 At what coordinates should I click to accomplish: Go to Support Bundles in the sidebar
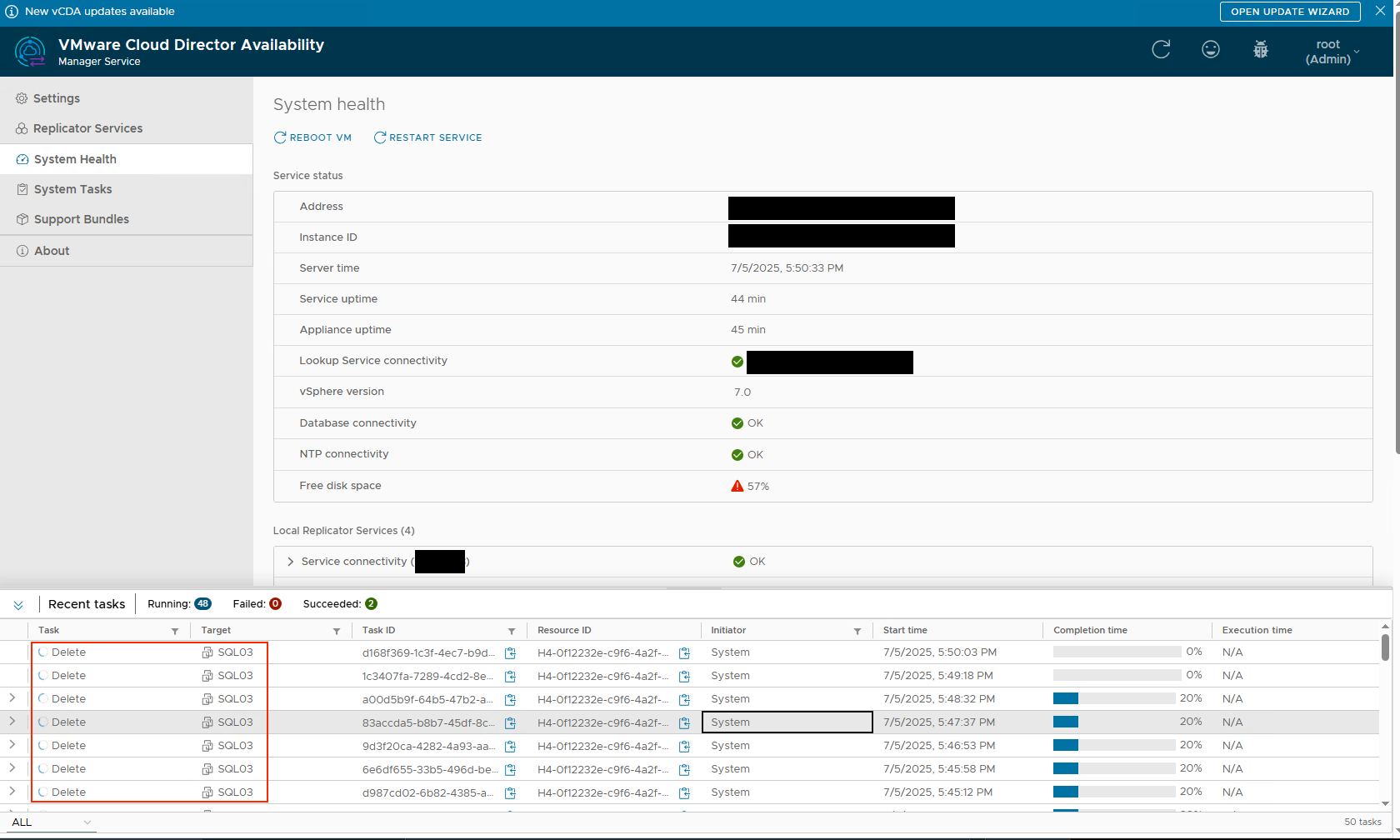click(81, 219)
